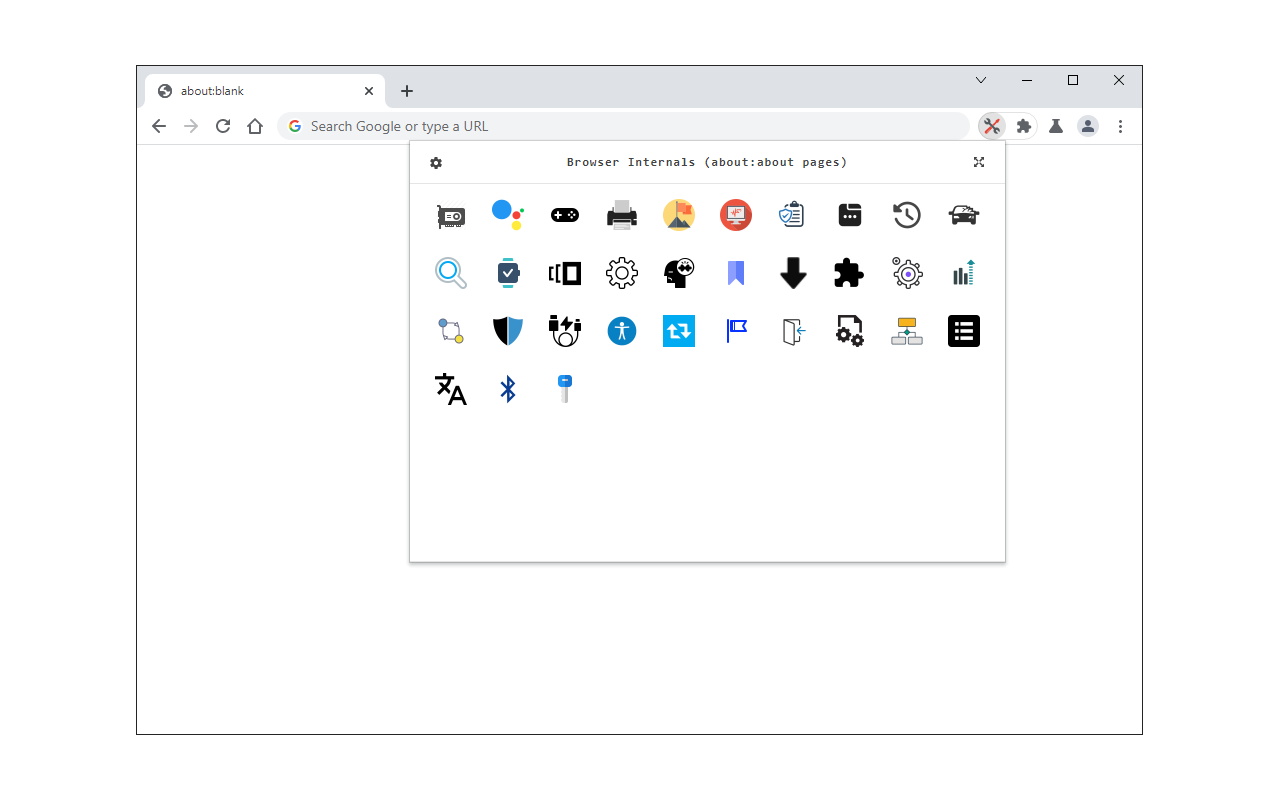
Task: Click the black downloads arrow icon
Action: tap(792, 272)
